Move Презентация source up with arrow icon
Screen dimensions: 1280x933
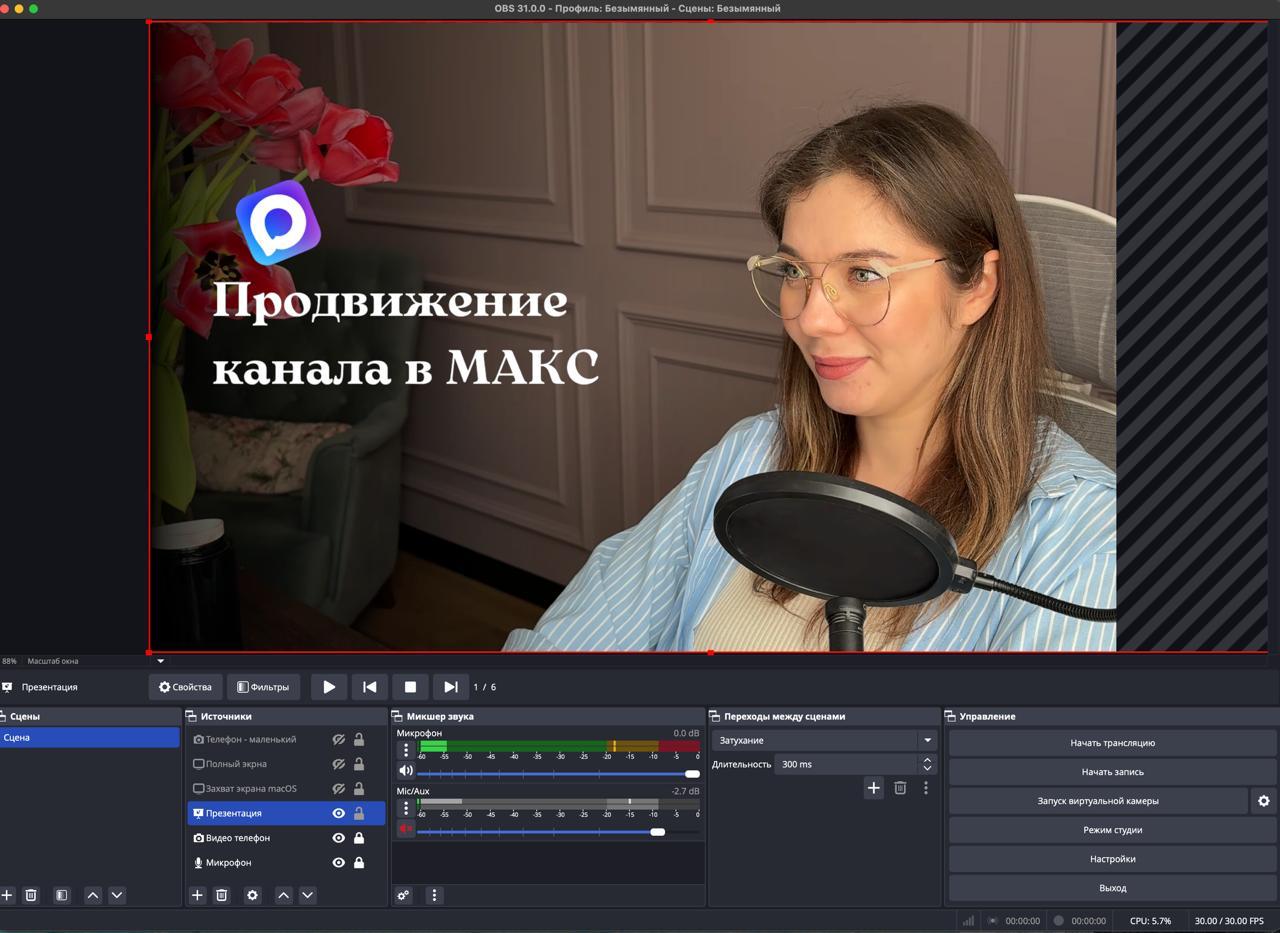[x=283, y=895]
